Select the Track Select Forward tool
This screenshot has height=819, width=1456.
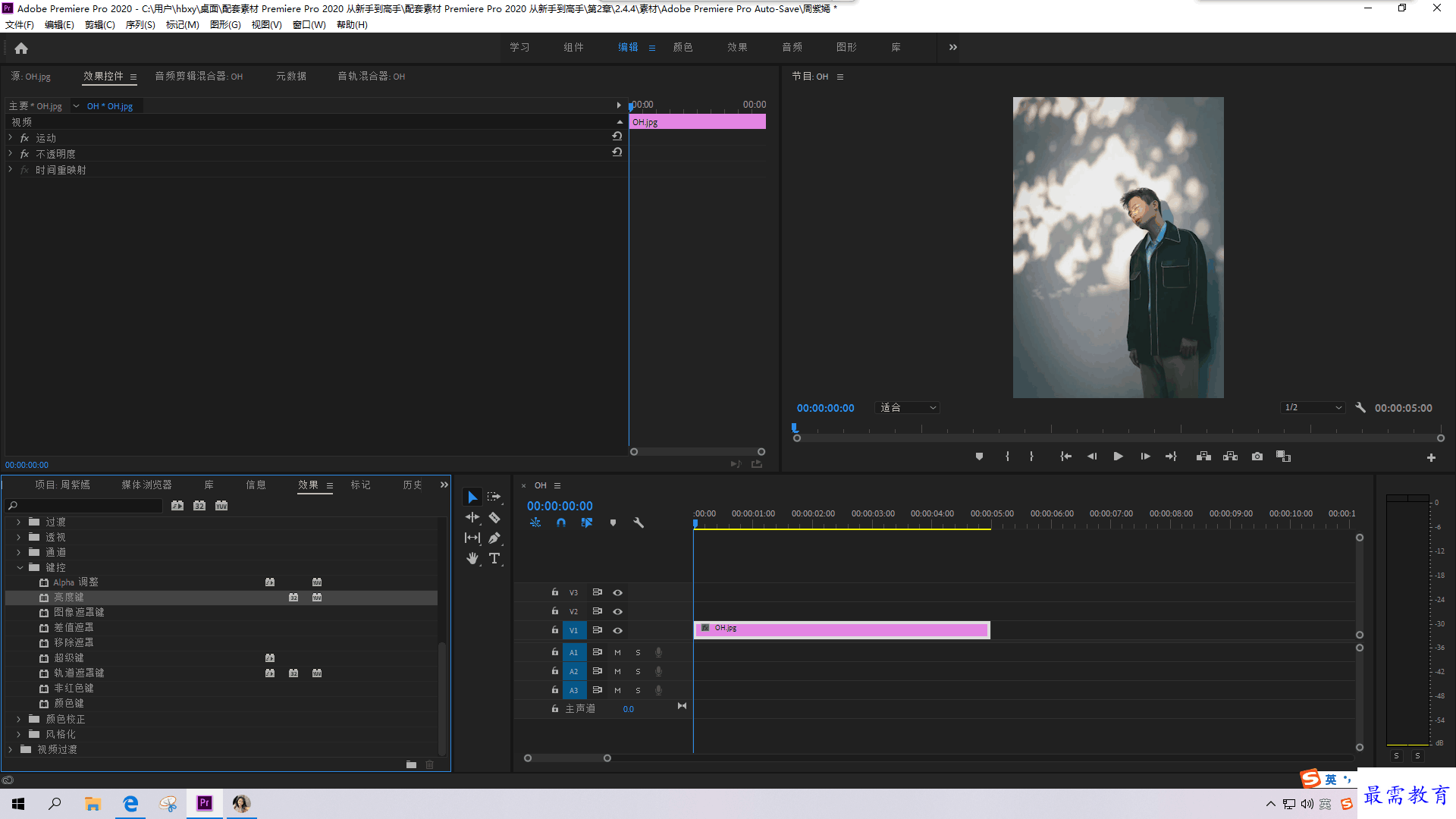(x=494, y=497)
